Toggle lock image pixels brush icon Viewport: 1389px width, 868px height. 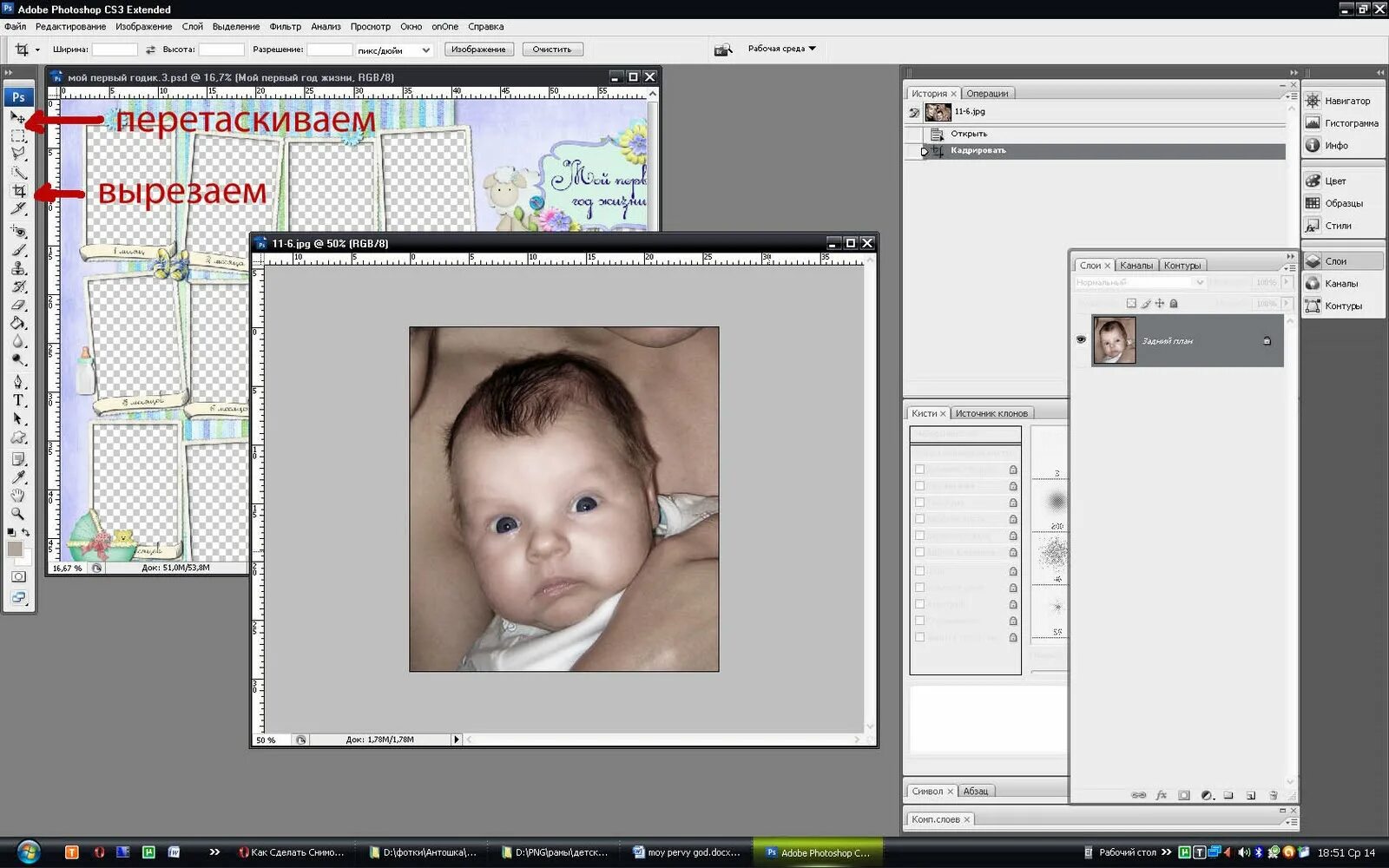pos(1145,303)
